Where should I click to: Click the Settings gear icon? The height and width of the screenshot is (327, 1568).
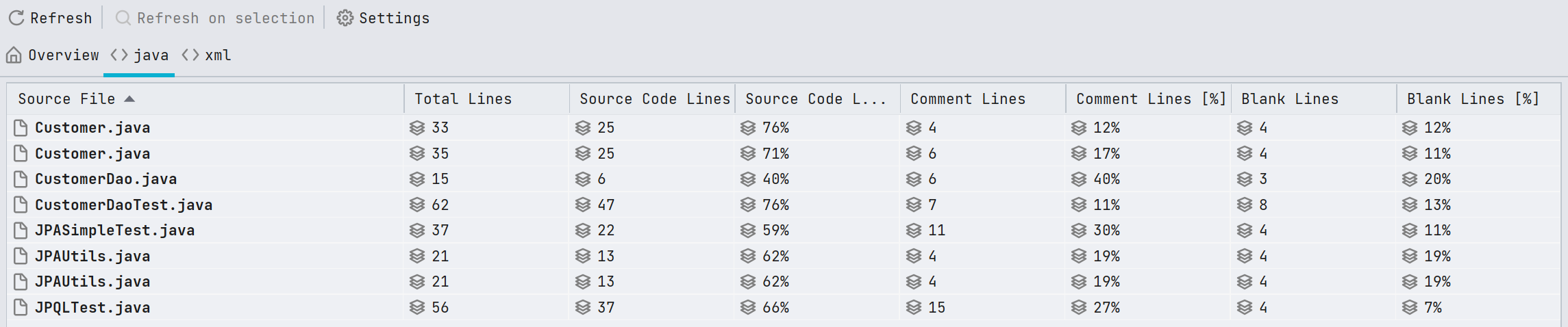point(345,18)
